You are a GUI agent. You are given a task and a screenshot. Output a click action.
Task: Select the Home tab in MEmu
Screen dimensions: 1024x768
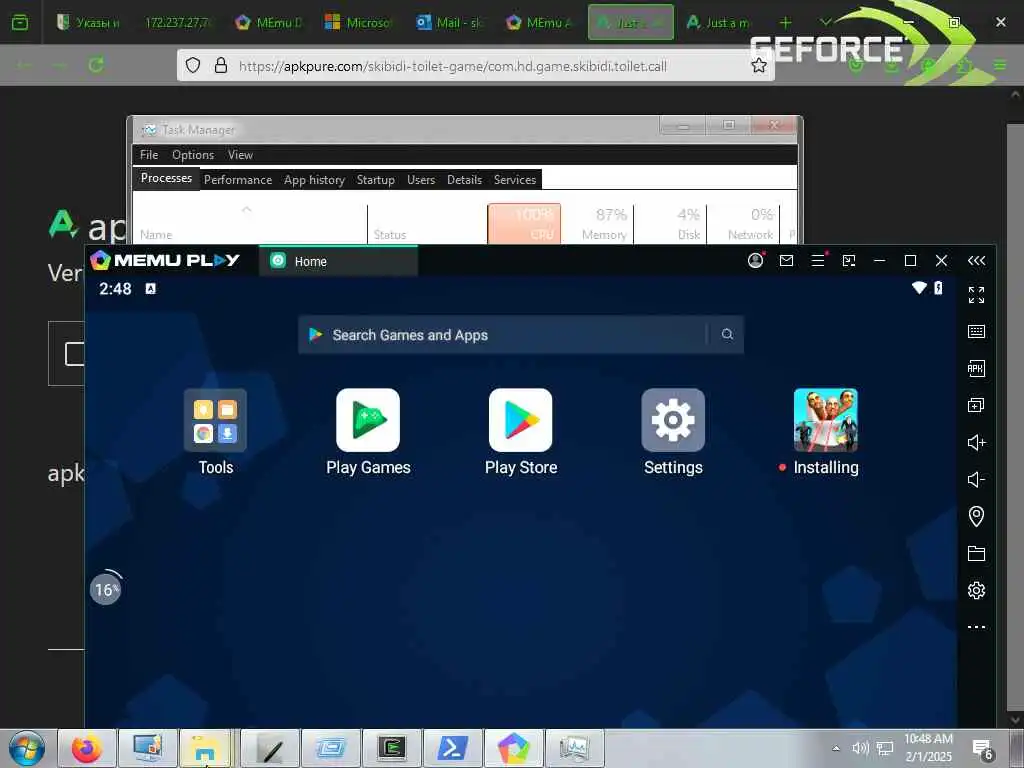point(338,261)
